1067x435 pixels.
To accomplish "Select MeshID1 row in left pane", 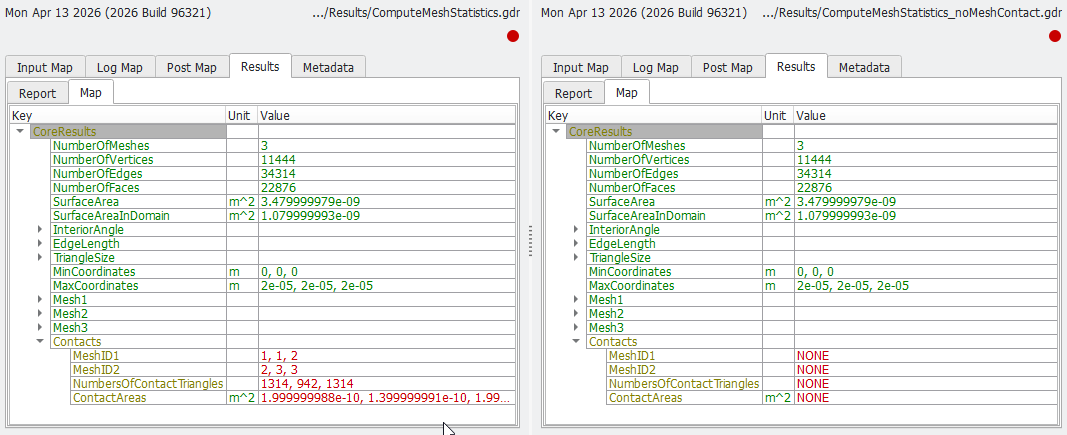I will point(293,355).
